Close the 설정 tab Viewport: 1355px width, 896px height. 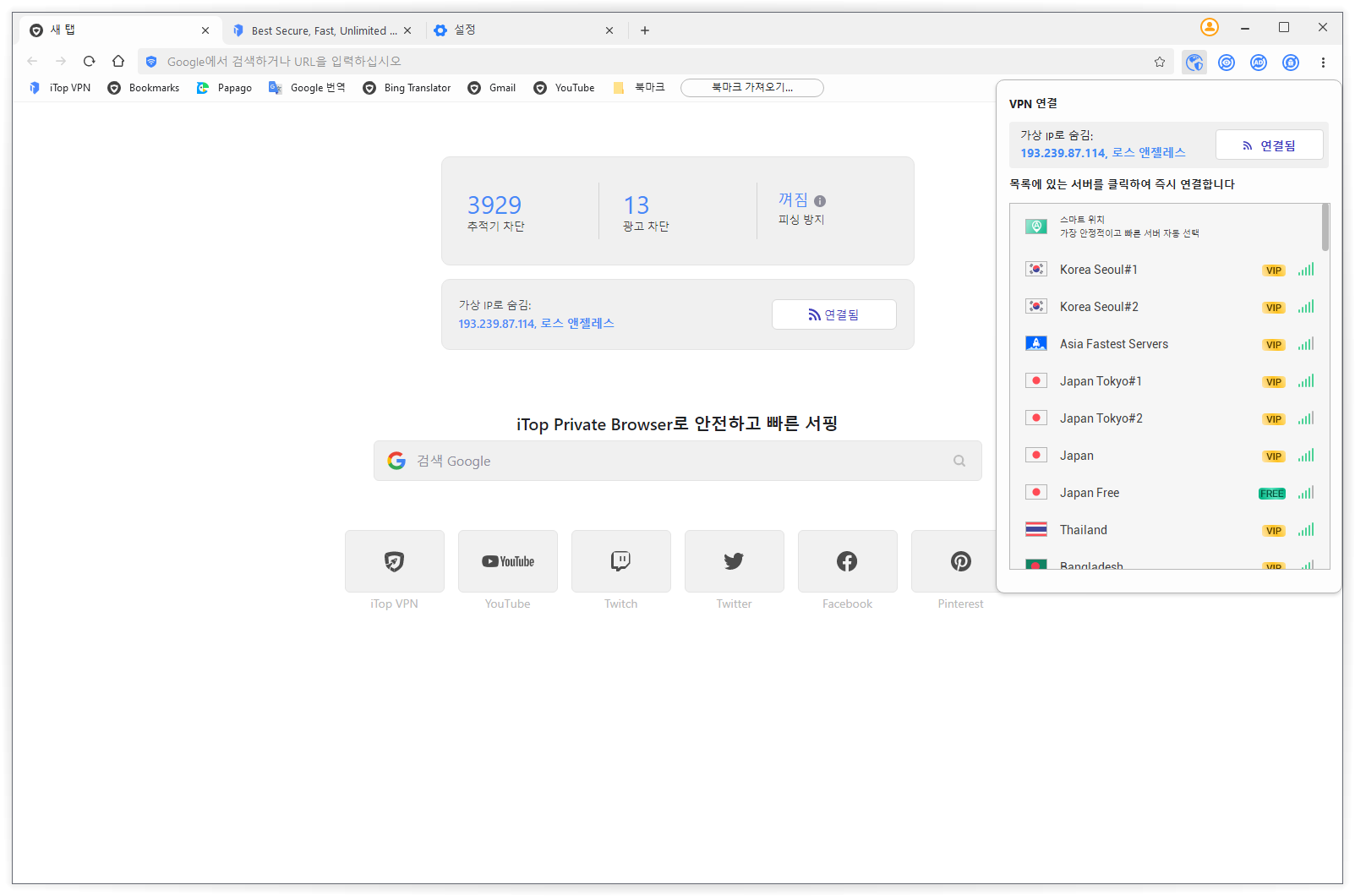point(609,30)
